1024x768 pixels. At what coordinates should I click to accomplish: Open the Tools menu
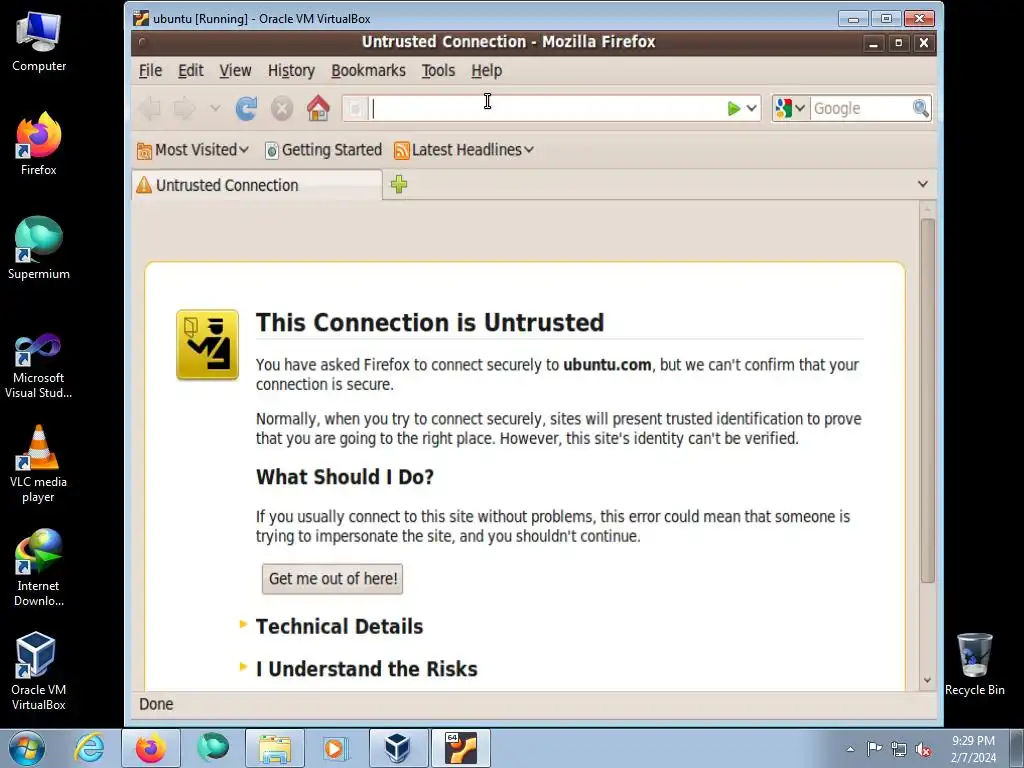(438, 71)
